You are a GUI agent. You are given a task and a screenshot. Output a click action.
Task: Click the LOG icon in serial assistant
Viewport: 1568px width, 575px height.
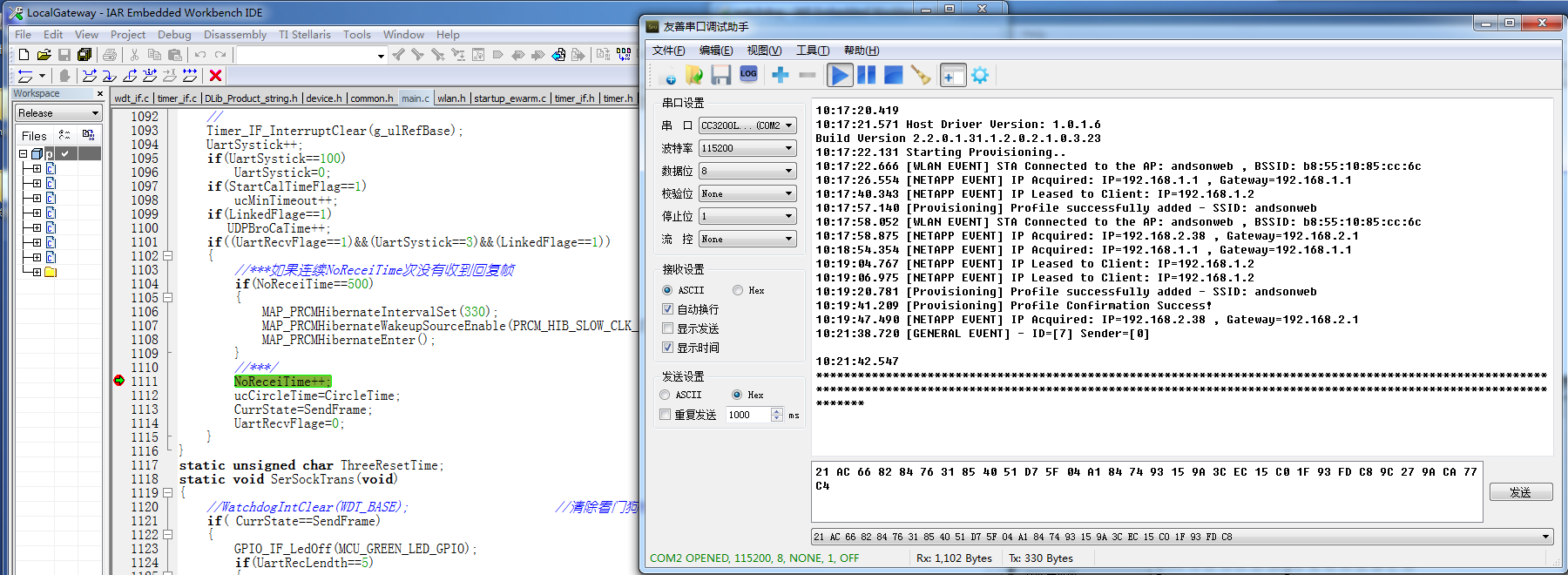tap(748, 74)
